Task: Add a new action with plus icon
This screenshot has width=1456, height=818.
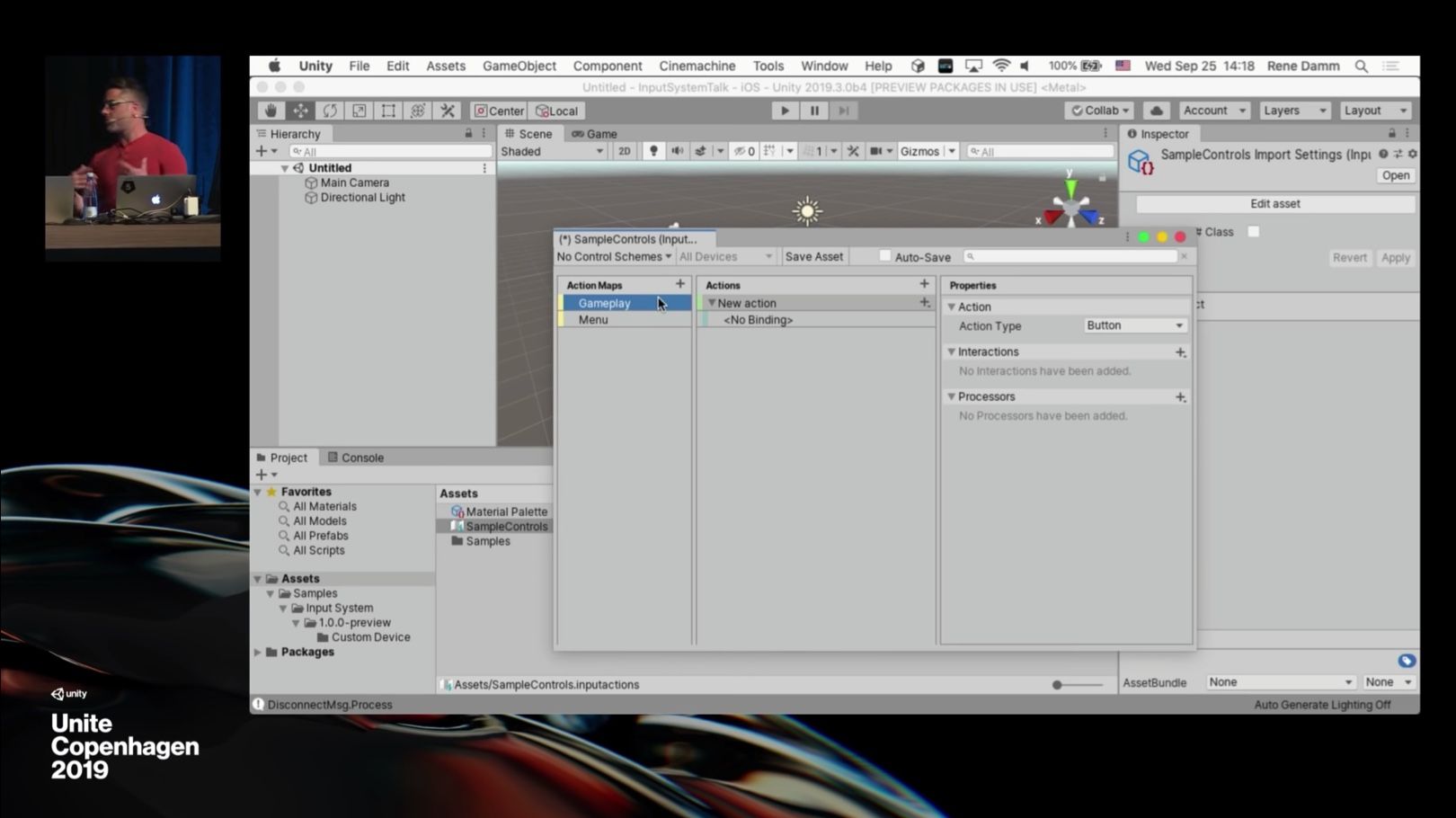Action: [924, 284]
